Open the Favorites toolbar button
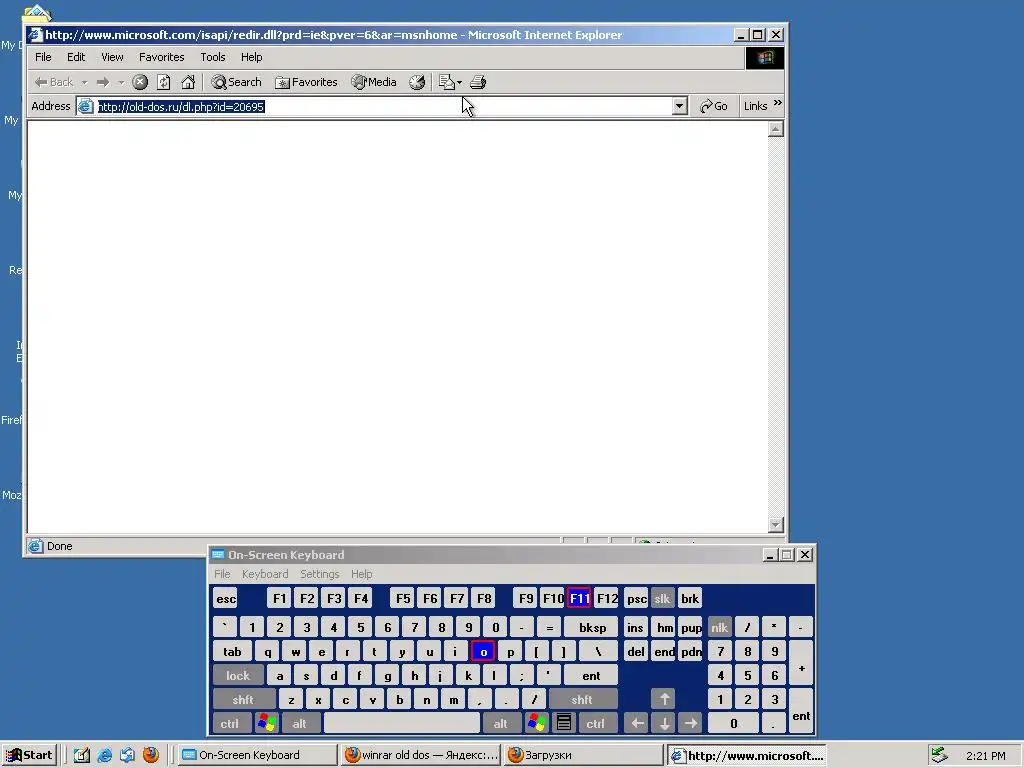The width and height of the screenshot is (1024, 768). point(306,82)
